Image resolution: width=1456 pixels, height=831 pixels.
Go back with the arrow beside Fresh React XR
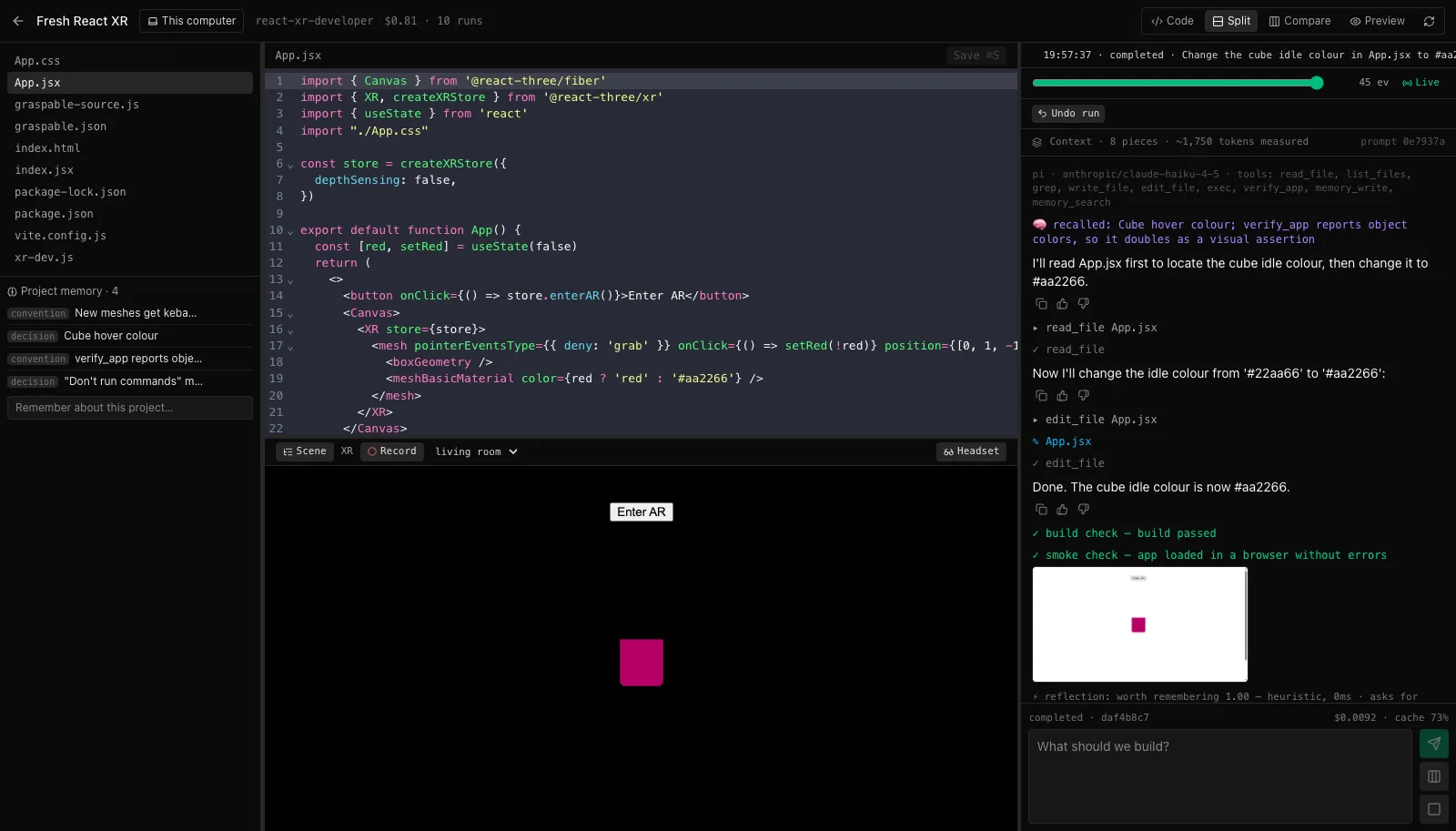(18, 21)
